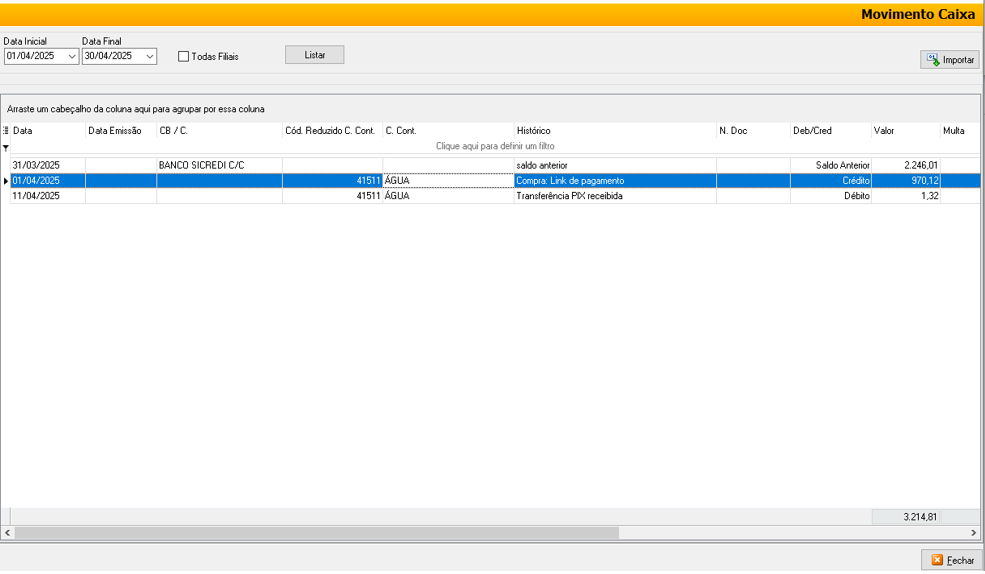Click 41511 code in the 11/04/2025 row

tap(332, 196)
